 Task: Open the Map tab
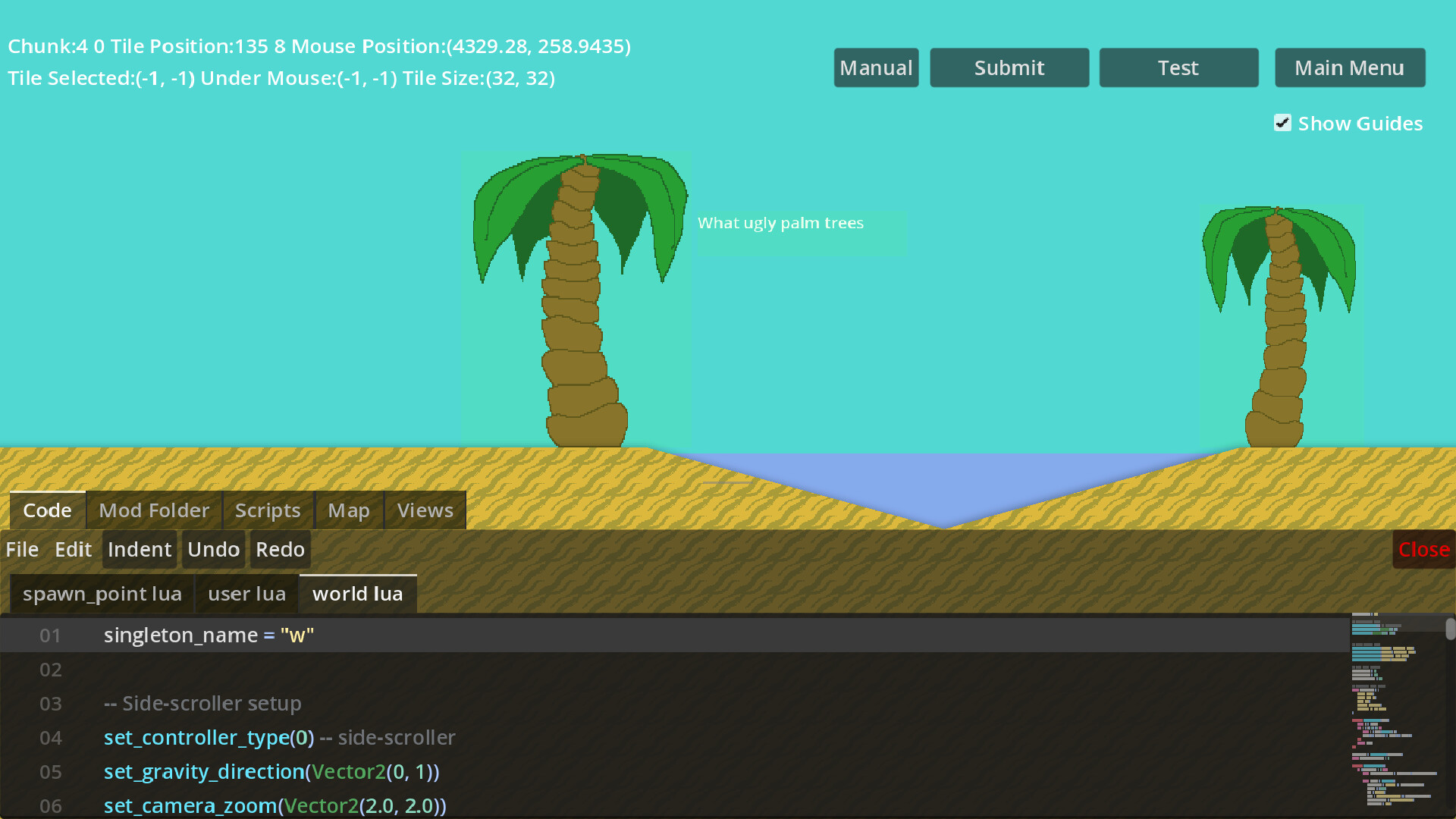(348, 510)
